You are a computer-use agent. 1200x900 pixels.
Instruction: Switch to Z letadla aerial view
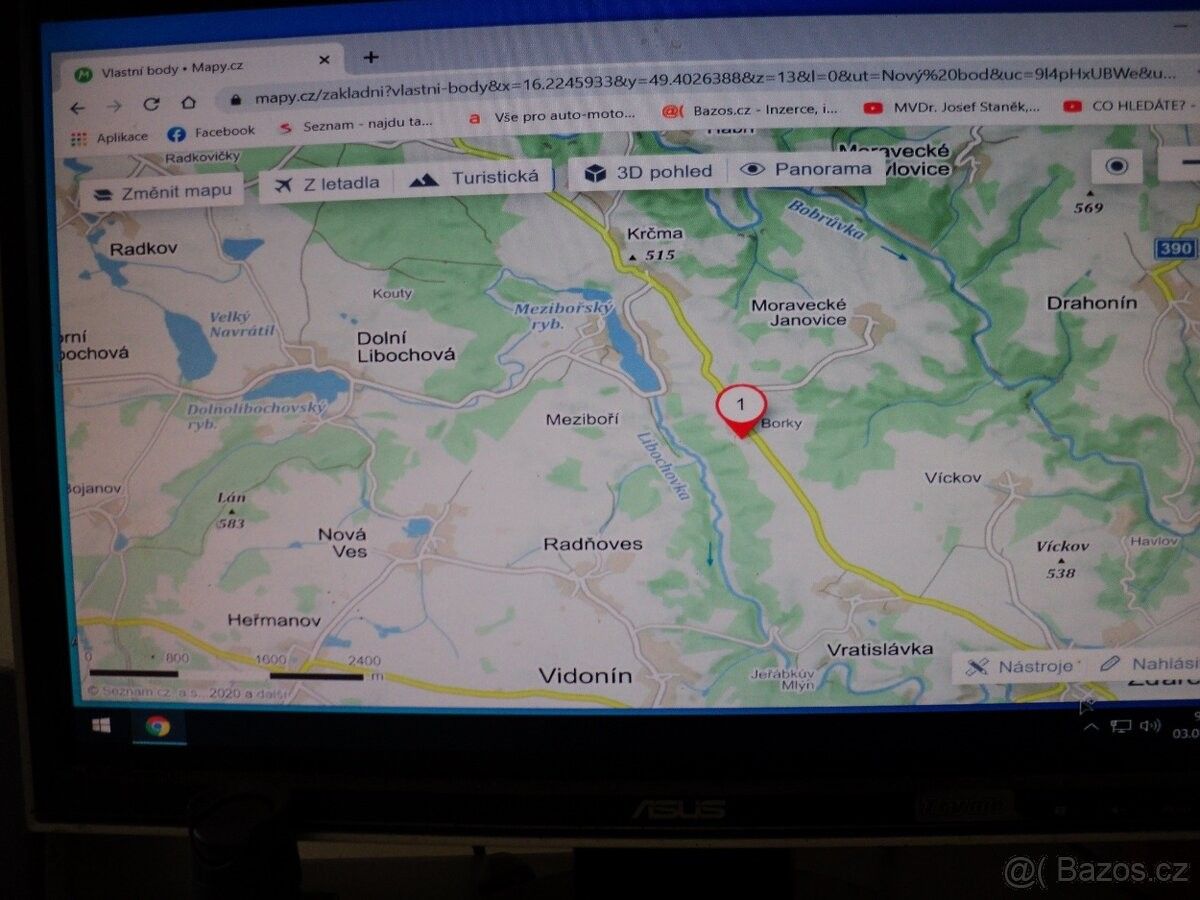tap(327, 184)
